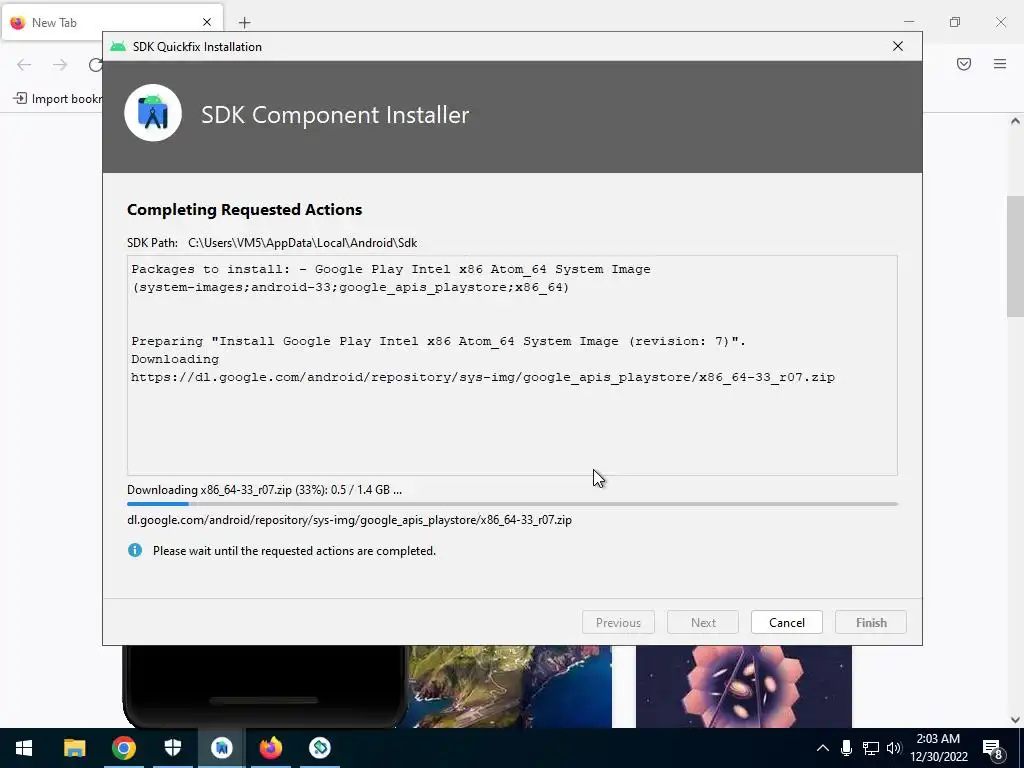Open the notification center with 8 notifications
The width and height of the screenshot is (1024, 768).
pyautogui.click(x=993, y=748)
